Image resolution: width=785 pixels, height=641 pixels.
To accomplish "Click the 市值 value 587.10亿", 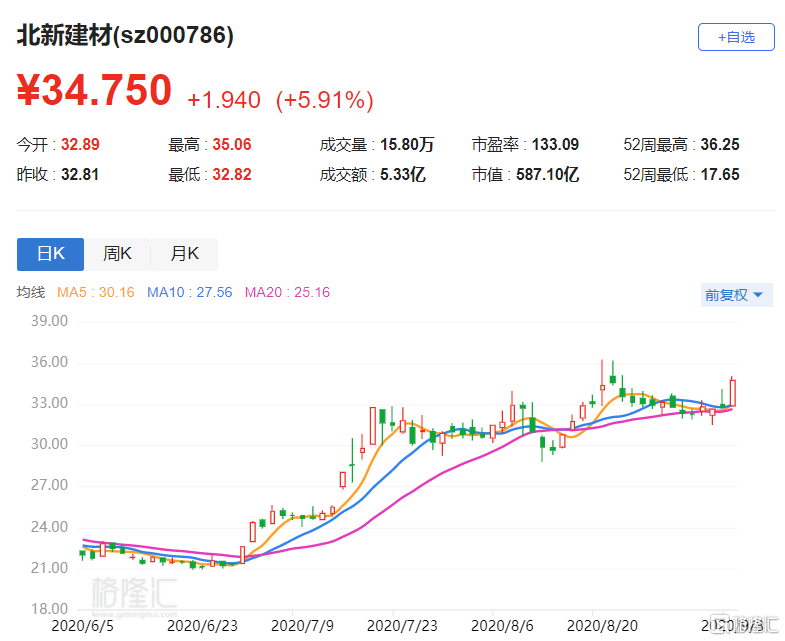I will 548,175.
